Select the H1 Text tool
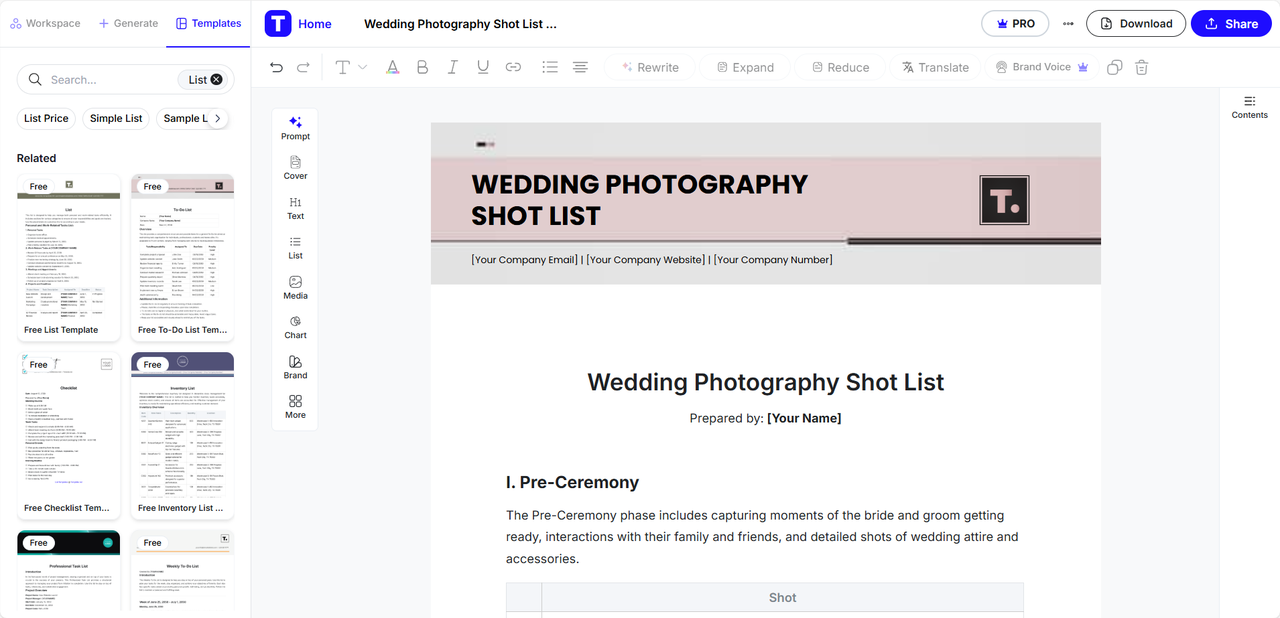 click(x=295, y=208)
